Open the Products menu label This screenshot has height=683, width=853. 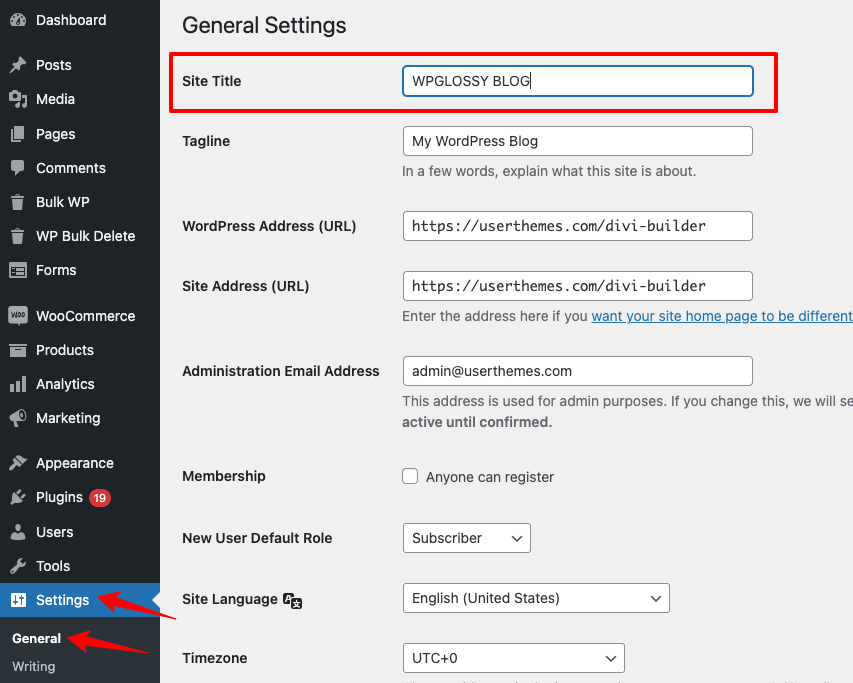pyautogui.click(x=65, y=350)
